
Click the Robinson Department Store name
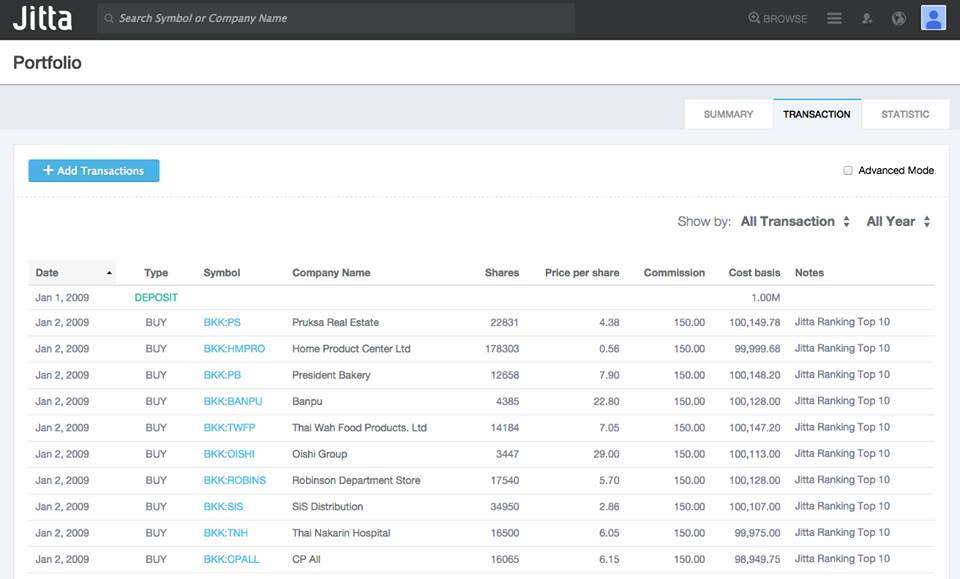tap(356, 480)
